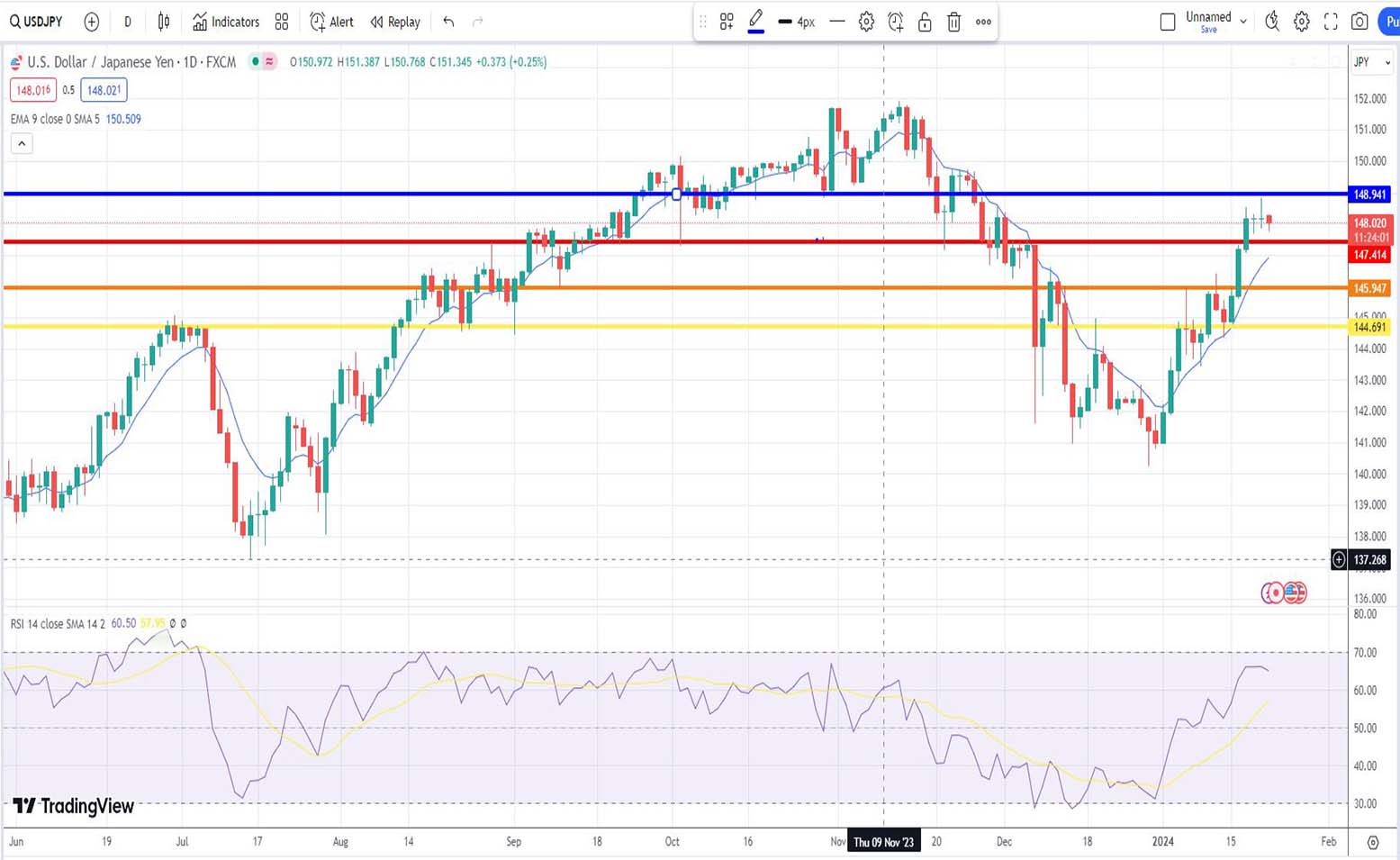Toggle the lock on the selected drawing
The width and height of the screenshot is (1400, 860).
pos(925,22)
